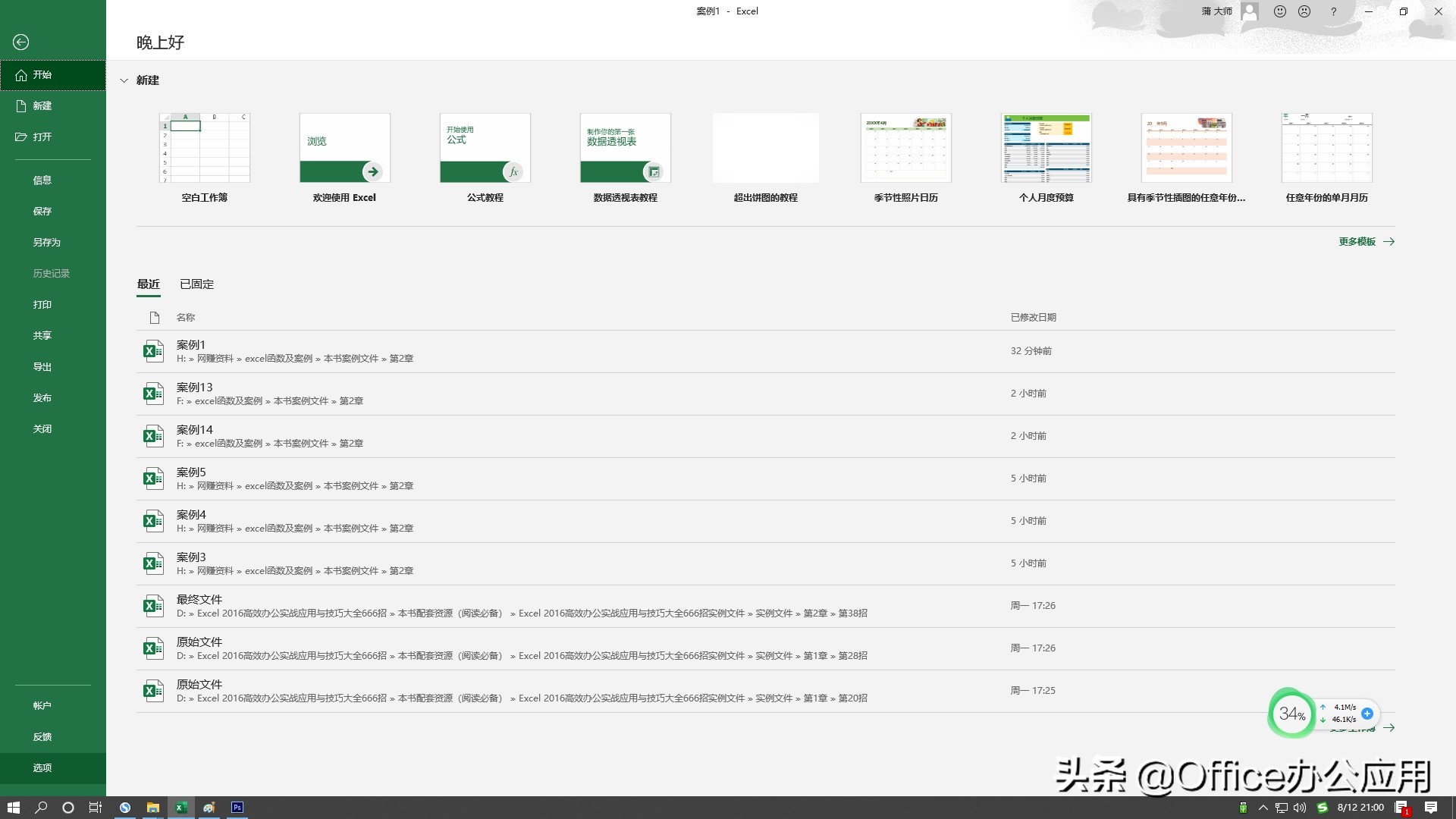Screen dimensions: 1456x819
Task: Click the frown face feedback icon
Action: click(x=1304, y=11)
